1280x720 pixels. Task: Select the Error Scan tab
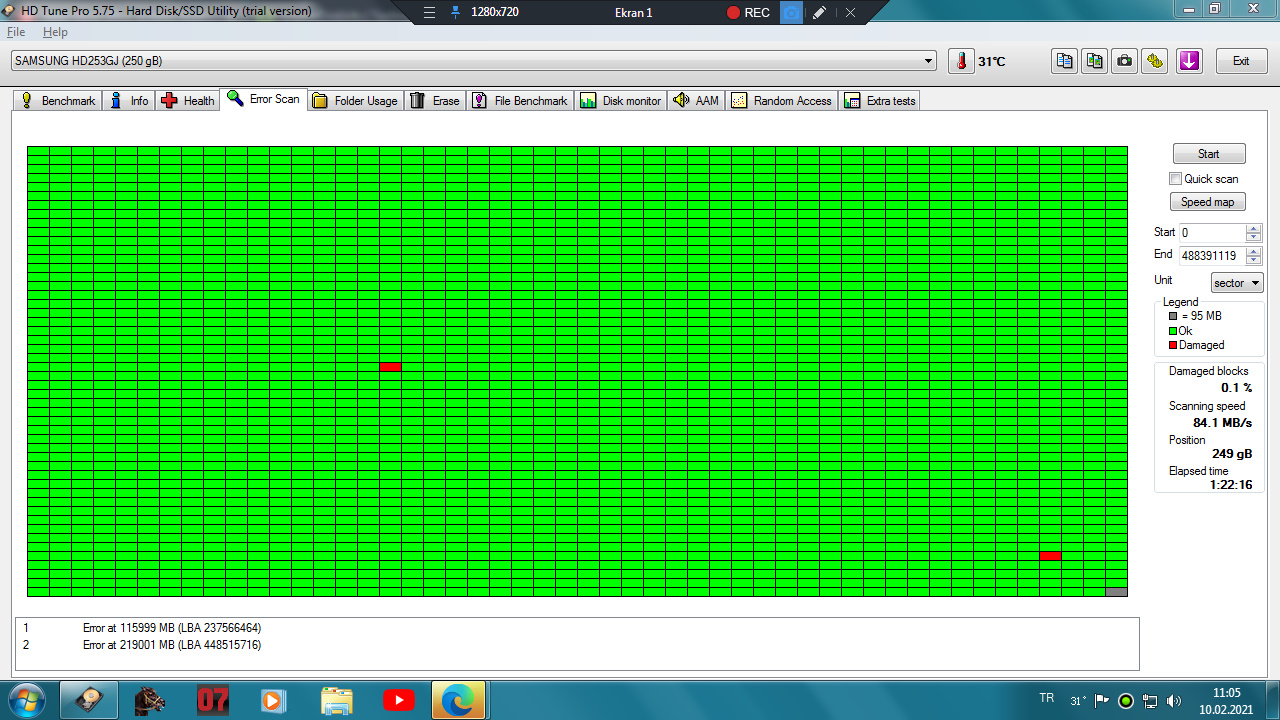point(264,99)
